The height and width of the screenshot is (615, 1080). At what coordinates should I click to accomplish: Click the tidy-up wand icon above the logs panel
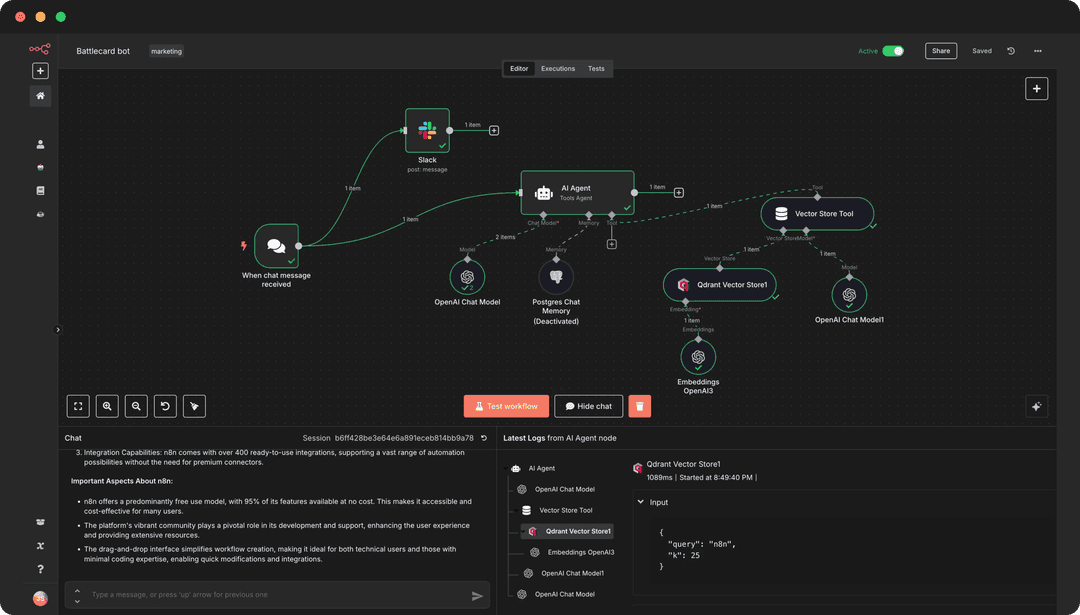[x=1036, y=406]
